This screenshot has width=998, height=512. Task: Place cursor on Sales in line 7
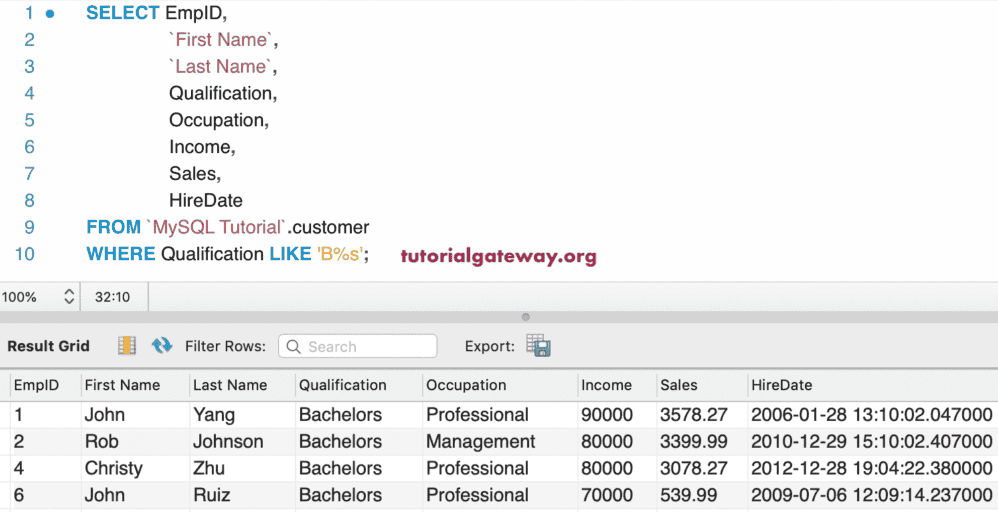coord(192,173)
